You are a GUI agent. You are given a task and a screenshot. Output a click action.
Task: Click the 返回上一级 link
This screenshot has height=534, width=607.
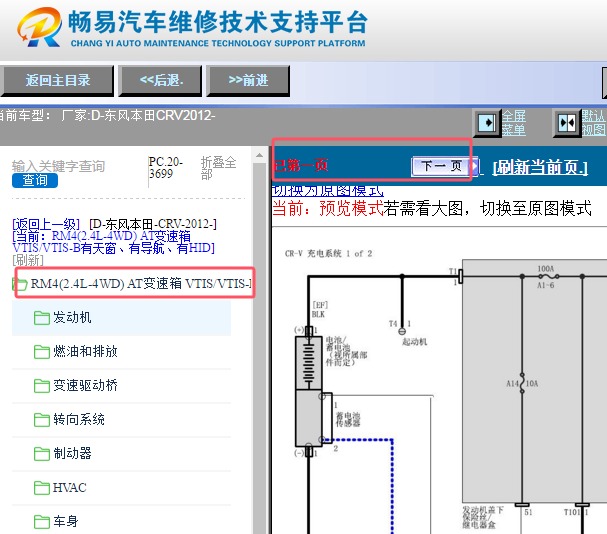click(x=46, y=224)
